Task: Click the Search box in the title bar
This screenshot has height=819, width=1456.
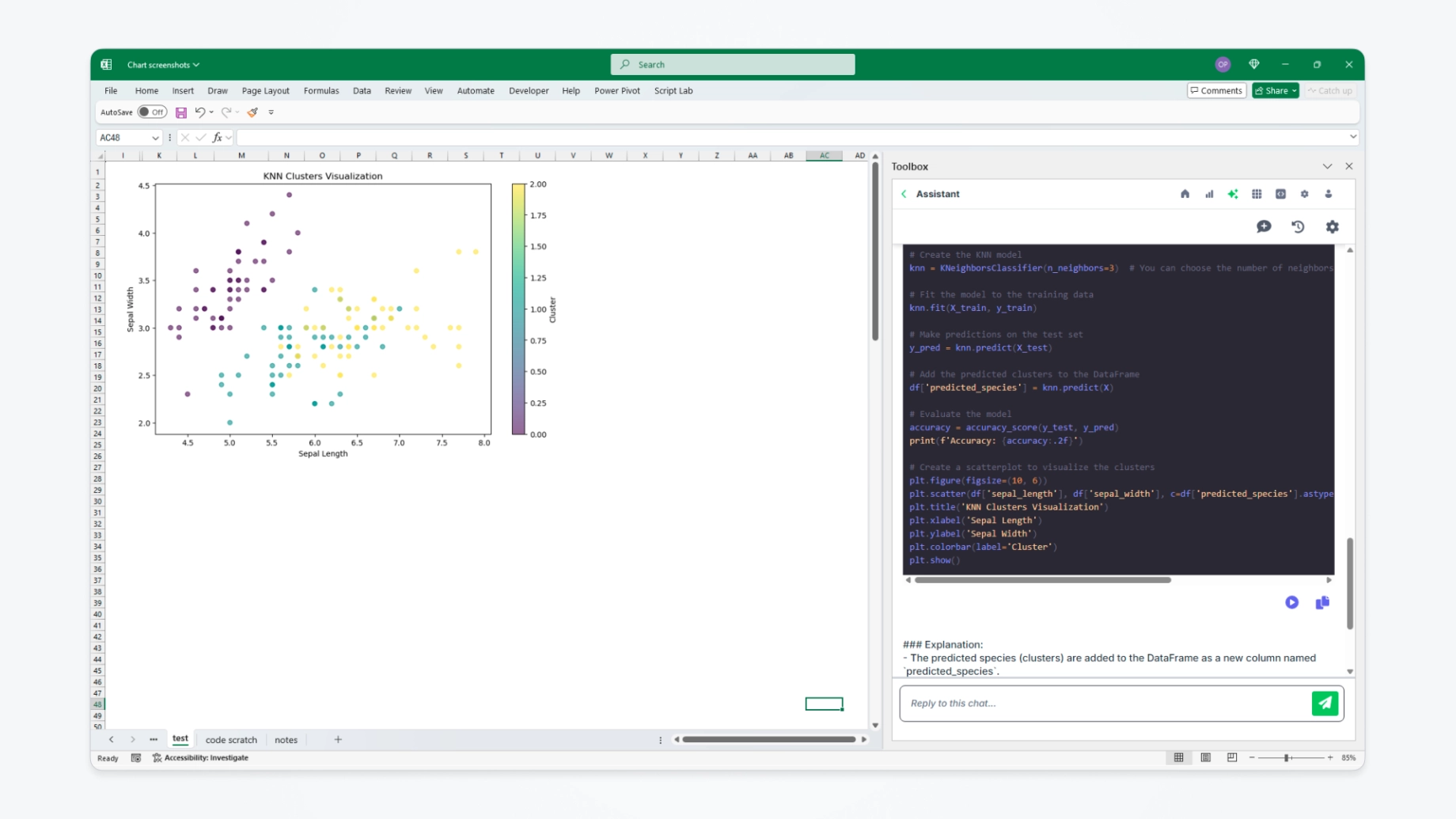Action: pyautogui.click(x=733, y=65)
